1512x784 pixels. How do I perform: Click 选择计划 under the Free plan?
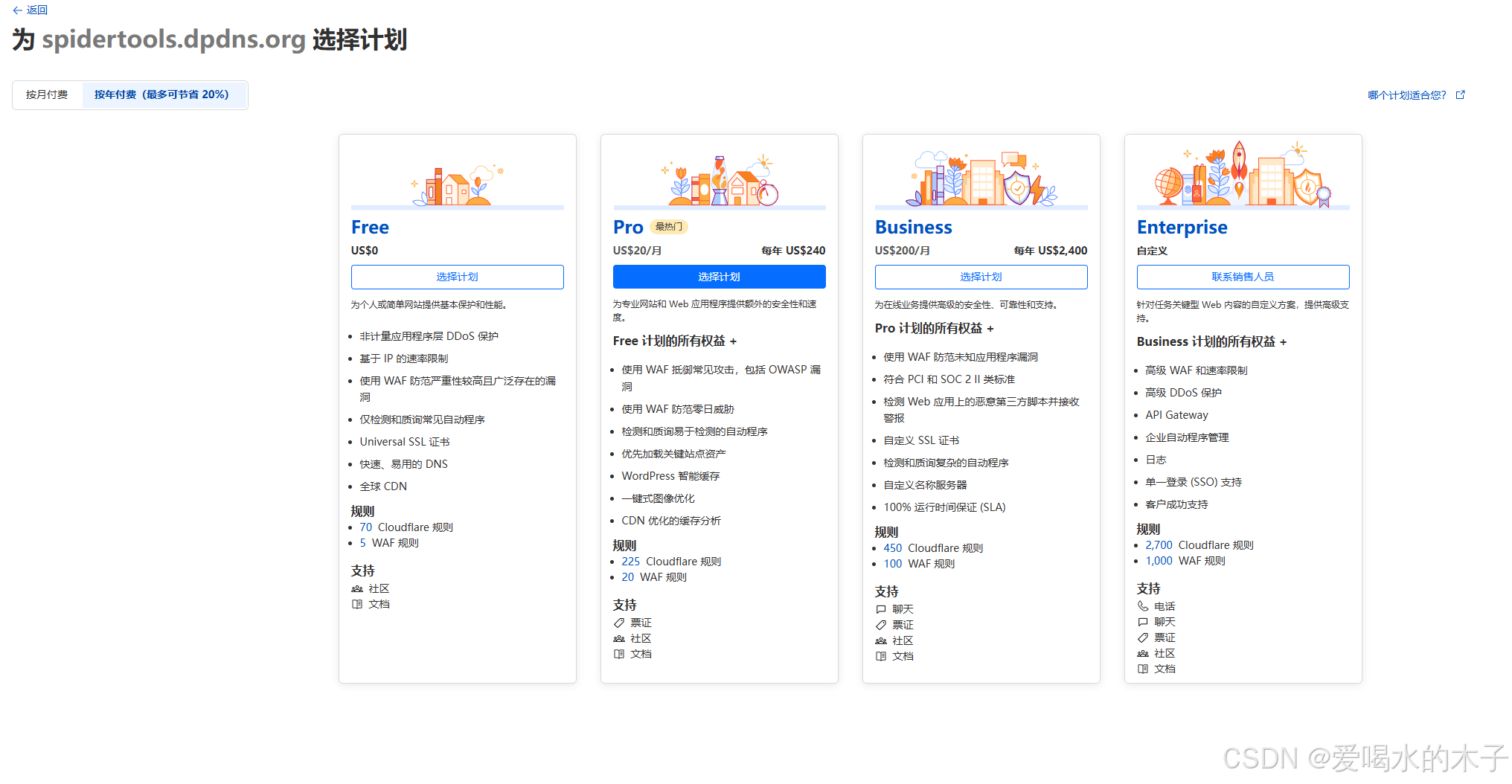(457, 276)
